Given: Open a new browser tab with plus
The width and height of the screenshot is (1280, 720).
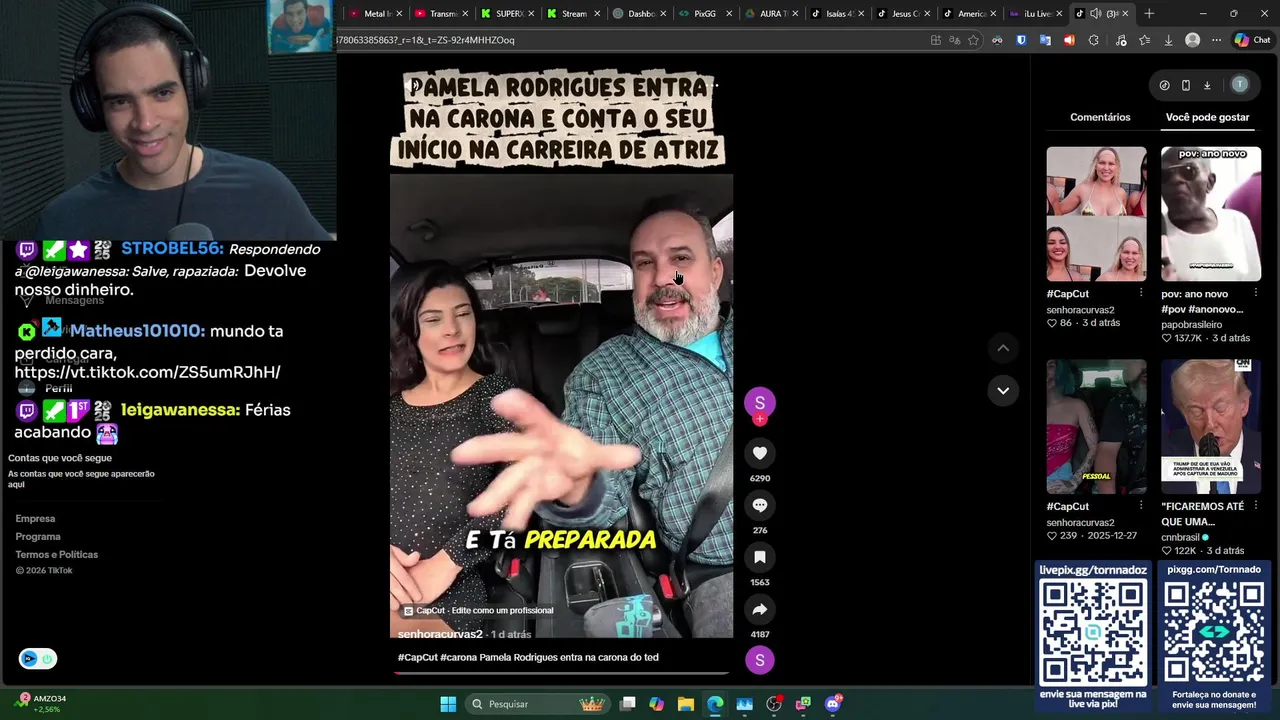Looking at the screenshot, I should click(x=1149, y=13).
